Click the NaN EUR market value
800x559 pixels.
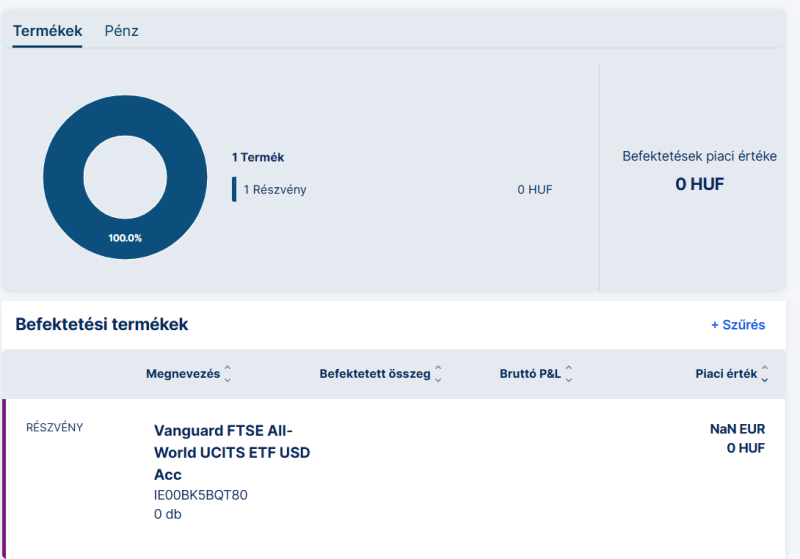[x=737, y=429]
